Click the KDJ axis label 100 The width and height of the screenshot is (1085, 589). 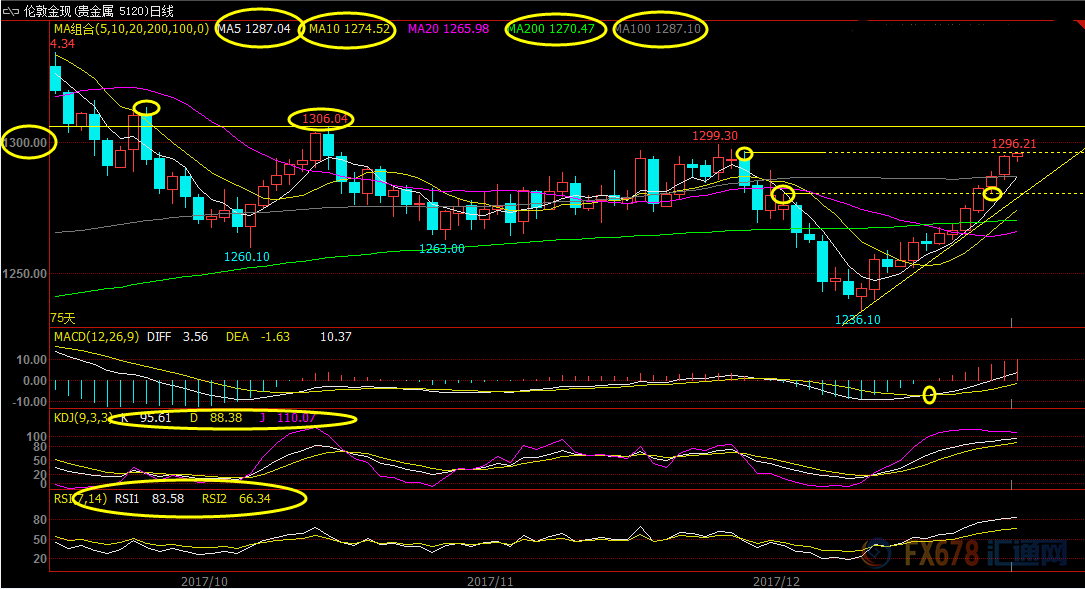click(x=37, y=437)
